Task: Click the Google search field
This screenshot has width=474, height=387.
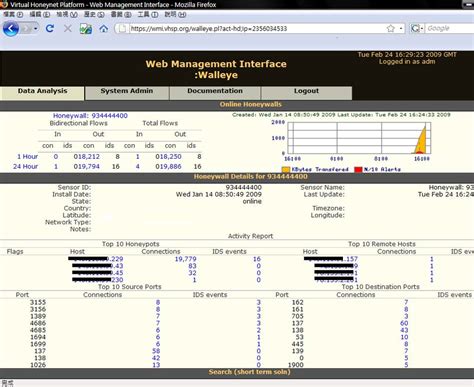Action: [450, 29]
